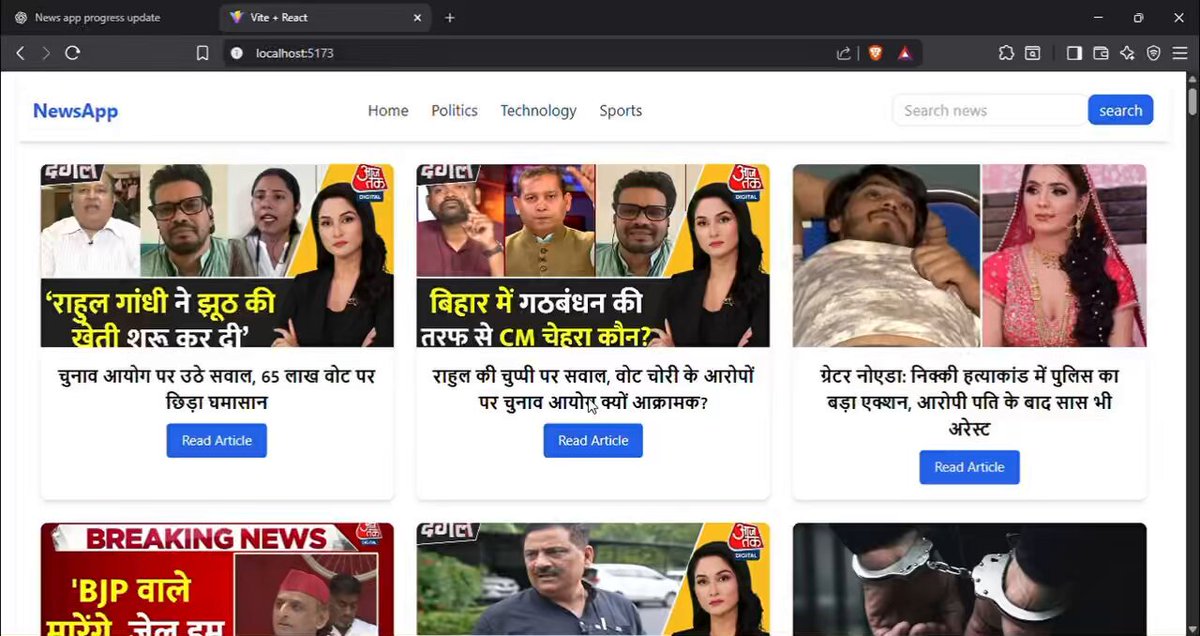Open the tab search window icon in toolbar
The image size is (1200, 636).
(1032, 53)
